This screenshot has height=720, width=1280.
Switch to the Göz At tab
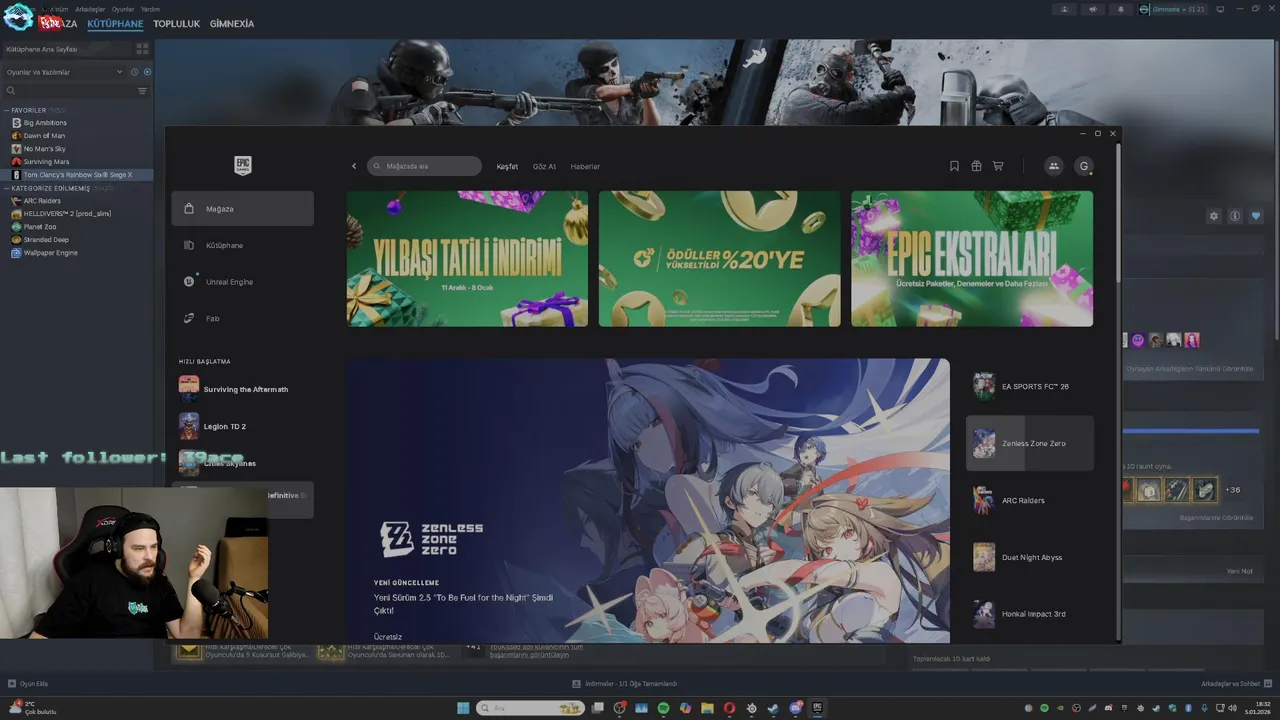pos(544,167)
